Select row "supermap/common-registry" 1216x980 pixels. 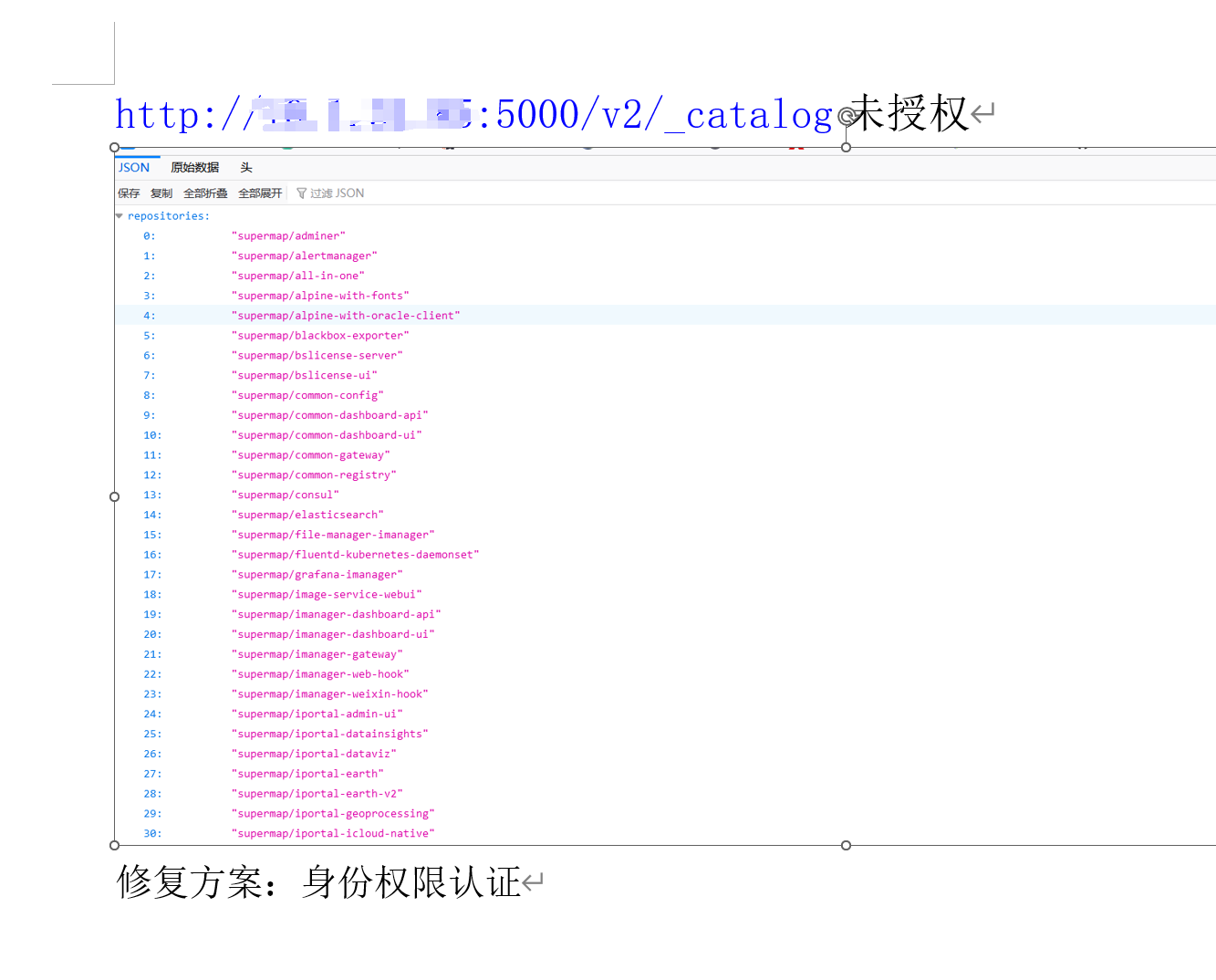pos(665,475)
